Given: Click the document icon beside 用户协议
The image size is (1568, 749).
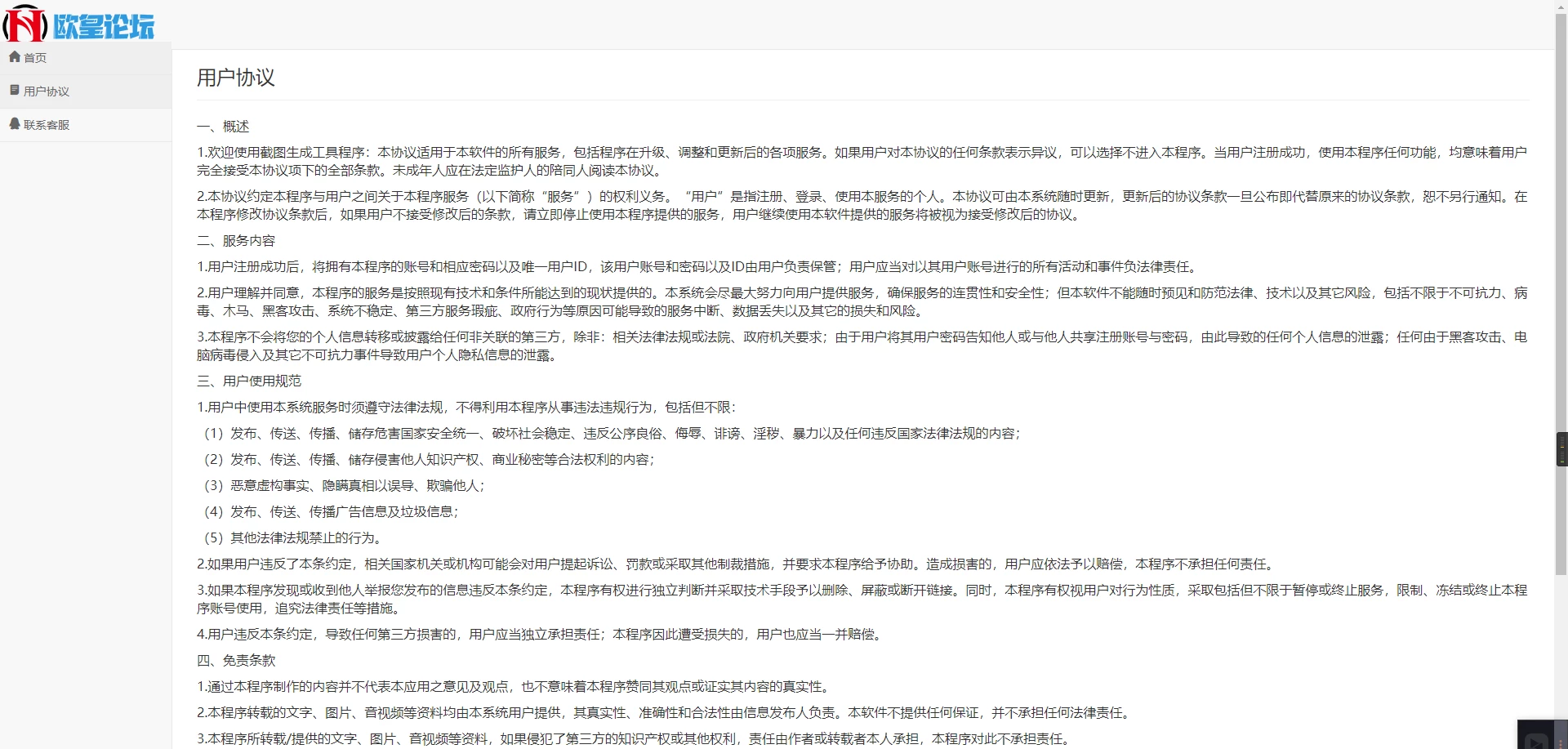Looking at the screenshot, I should (x=14, y=91).
